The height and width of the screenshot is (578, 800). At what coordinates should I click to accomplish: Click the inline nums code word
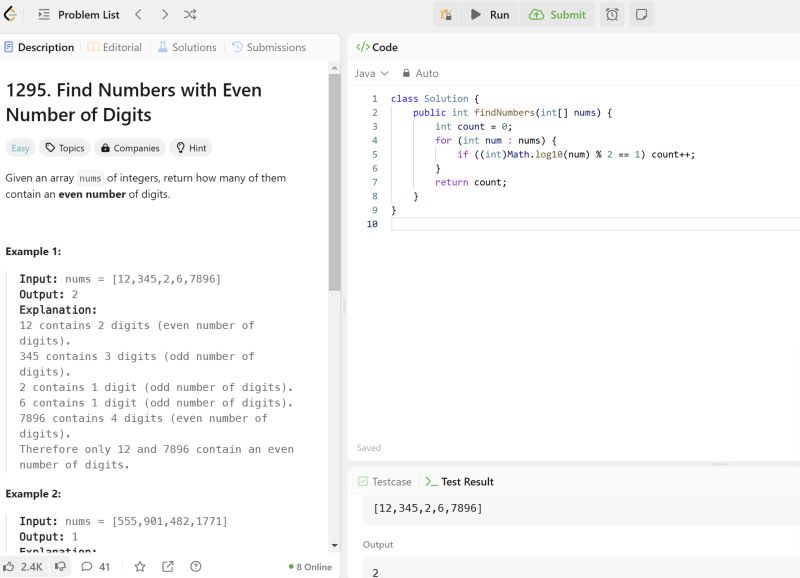(90, 178)
